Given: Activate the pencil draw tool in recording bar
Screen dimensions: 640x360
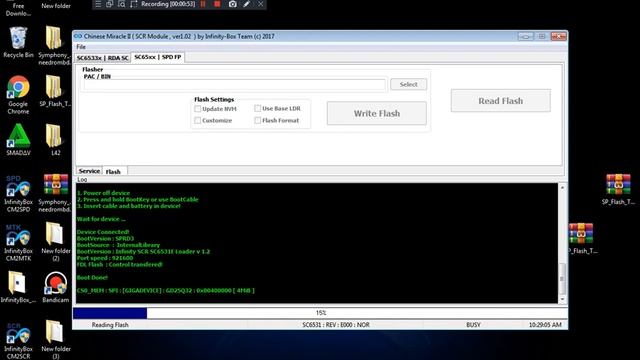Looking at the screenshot, I should coord(247,4).
